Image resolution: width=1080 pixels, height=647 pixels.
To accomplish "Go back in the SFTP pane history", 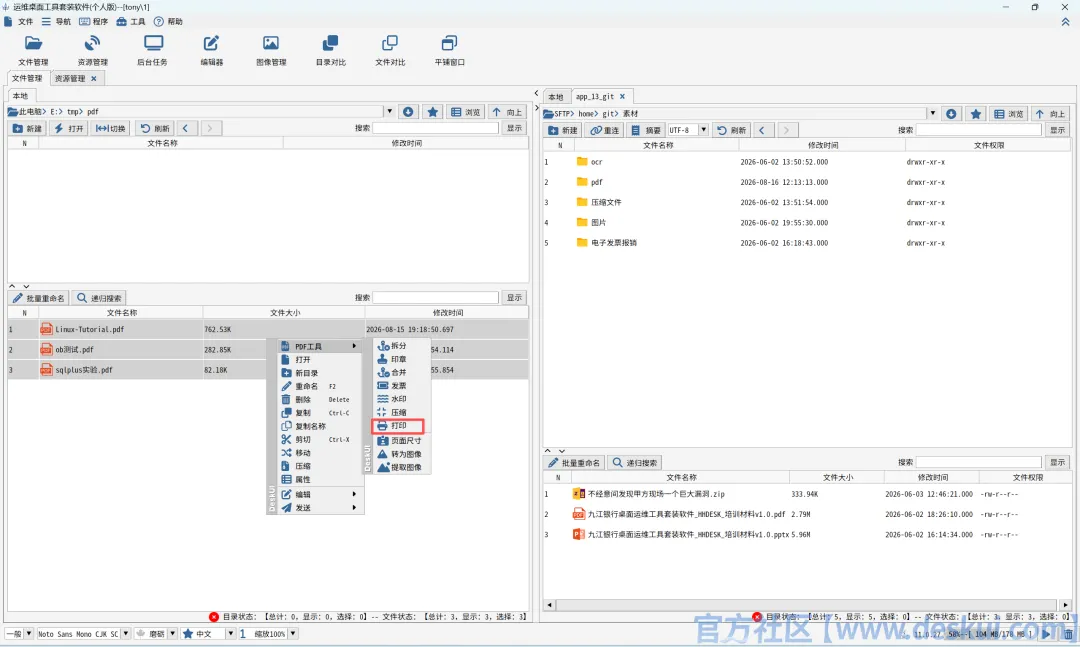I will click(x=761, y=130).
